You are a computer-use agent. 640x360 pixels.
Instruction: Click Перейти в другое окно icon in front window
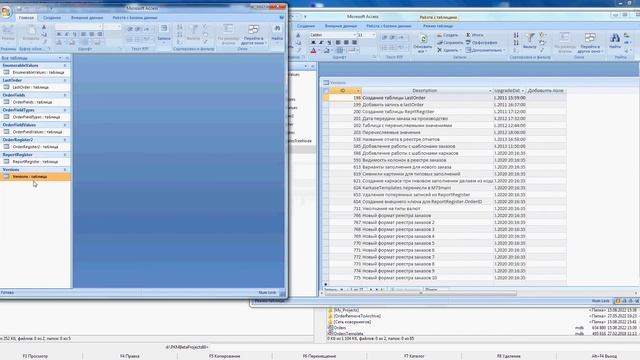point(253,29)
